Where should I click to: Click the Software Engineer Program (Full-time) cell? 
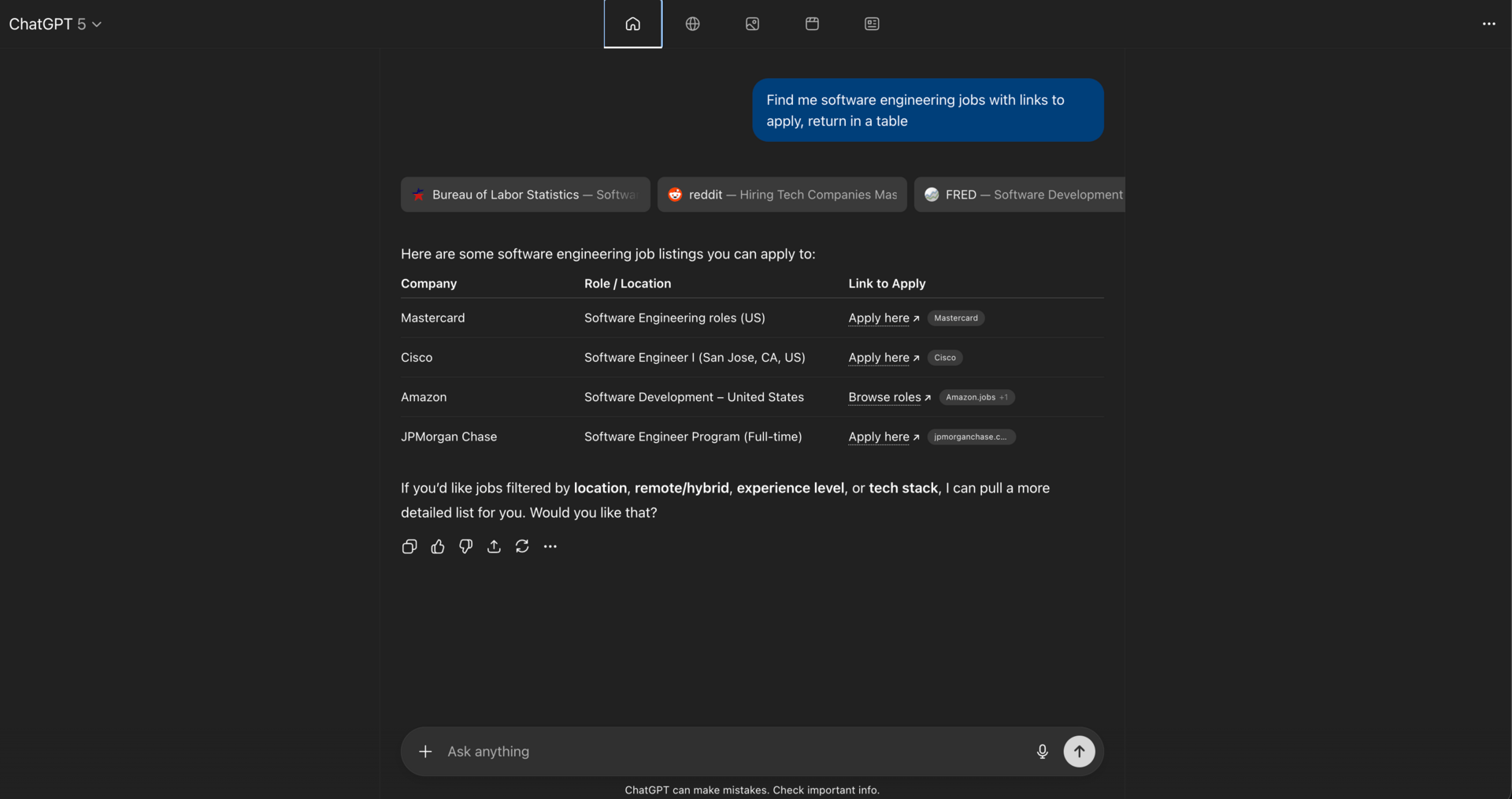pyautogui.click(x=693, y=437)
